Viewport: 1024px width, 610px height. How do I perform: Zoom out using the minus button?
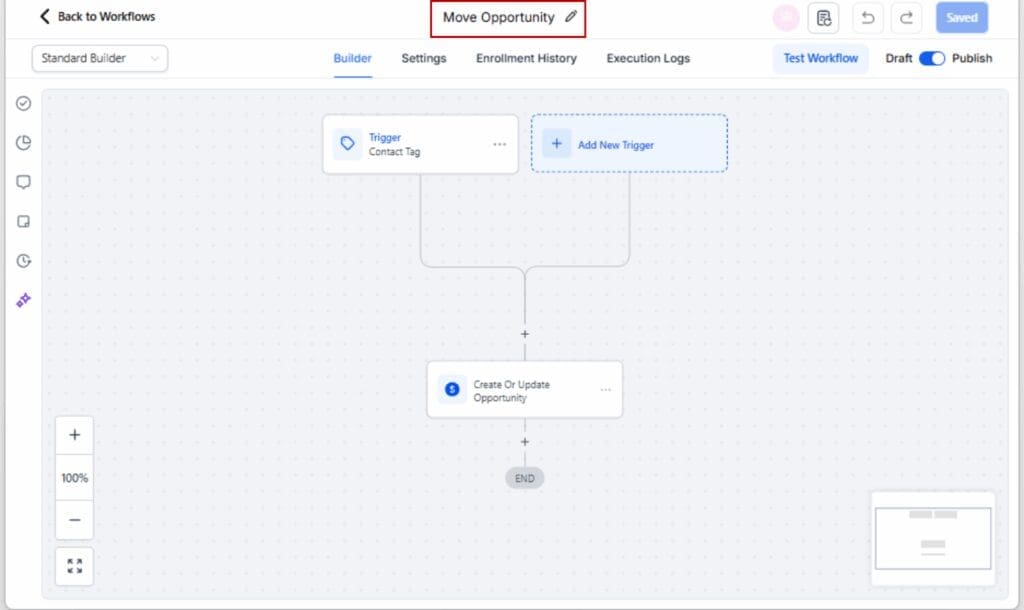pyautogui.click(x=74, y=520)
